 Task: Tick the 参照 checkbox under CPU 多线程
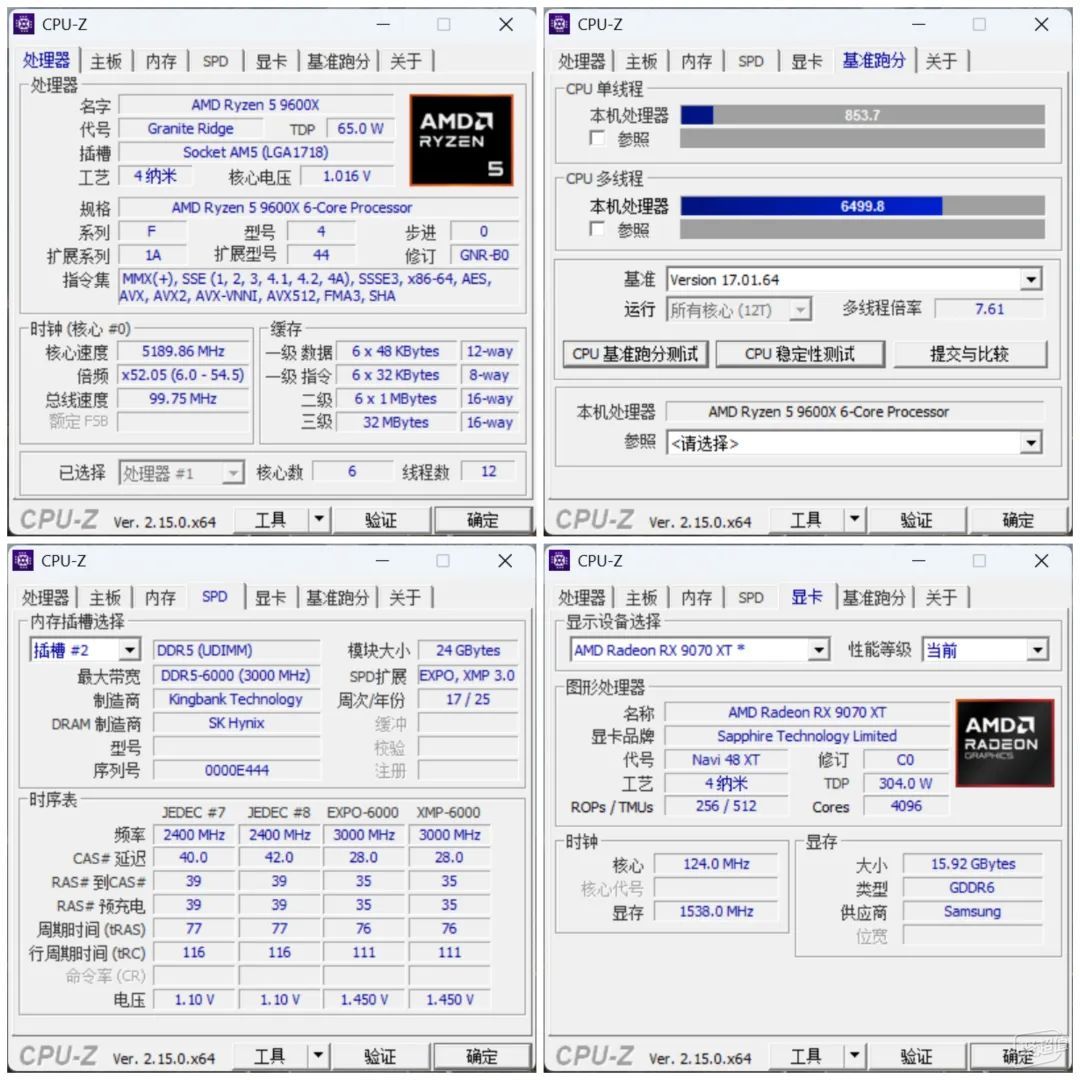(x=597, y=229)
